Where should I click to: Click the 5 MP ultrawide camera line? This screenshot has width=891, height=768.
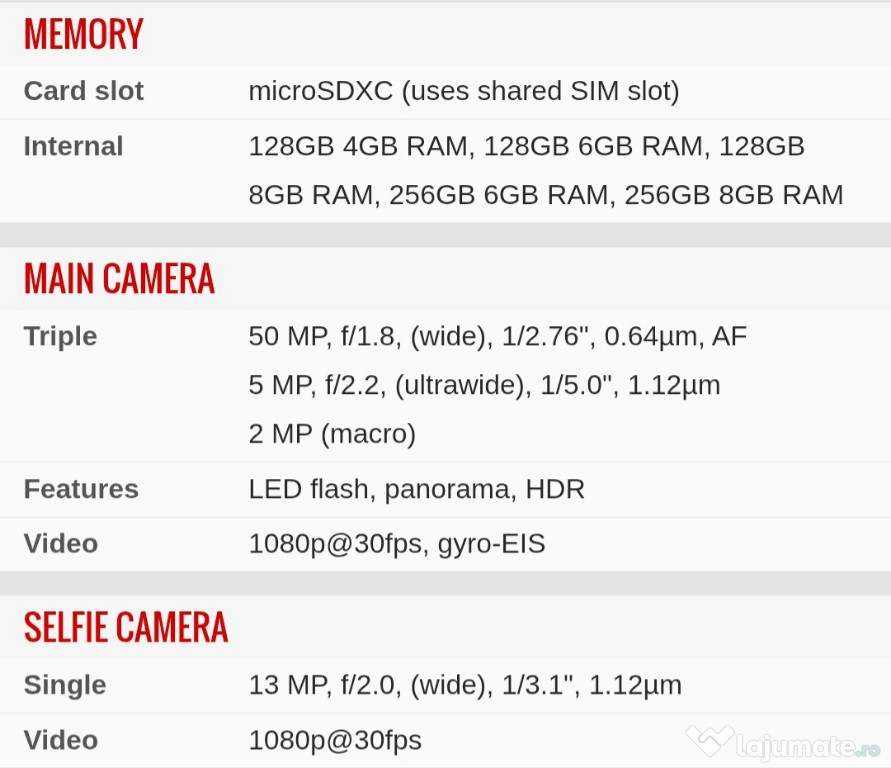pos(484,385)
